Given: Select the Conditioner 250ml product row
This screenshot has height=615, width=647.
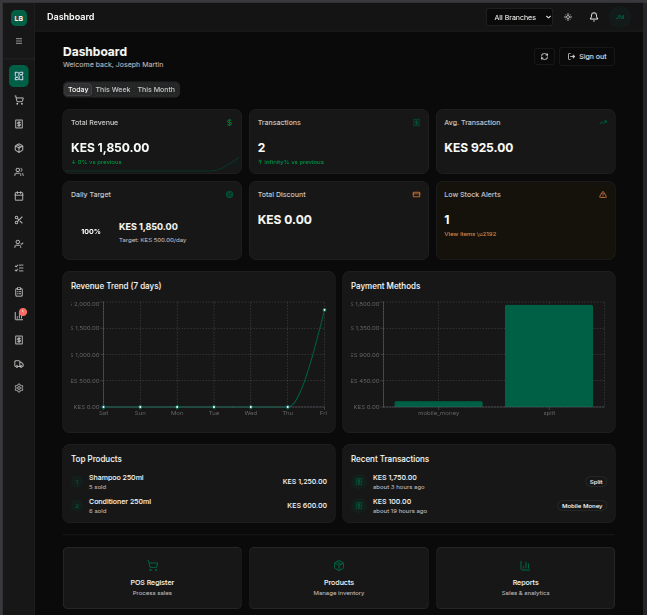Looking at the screenshot, I should (x=199, y=506).
